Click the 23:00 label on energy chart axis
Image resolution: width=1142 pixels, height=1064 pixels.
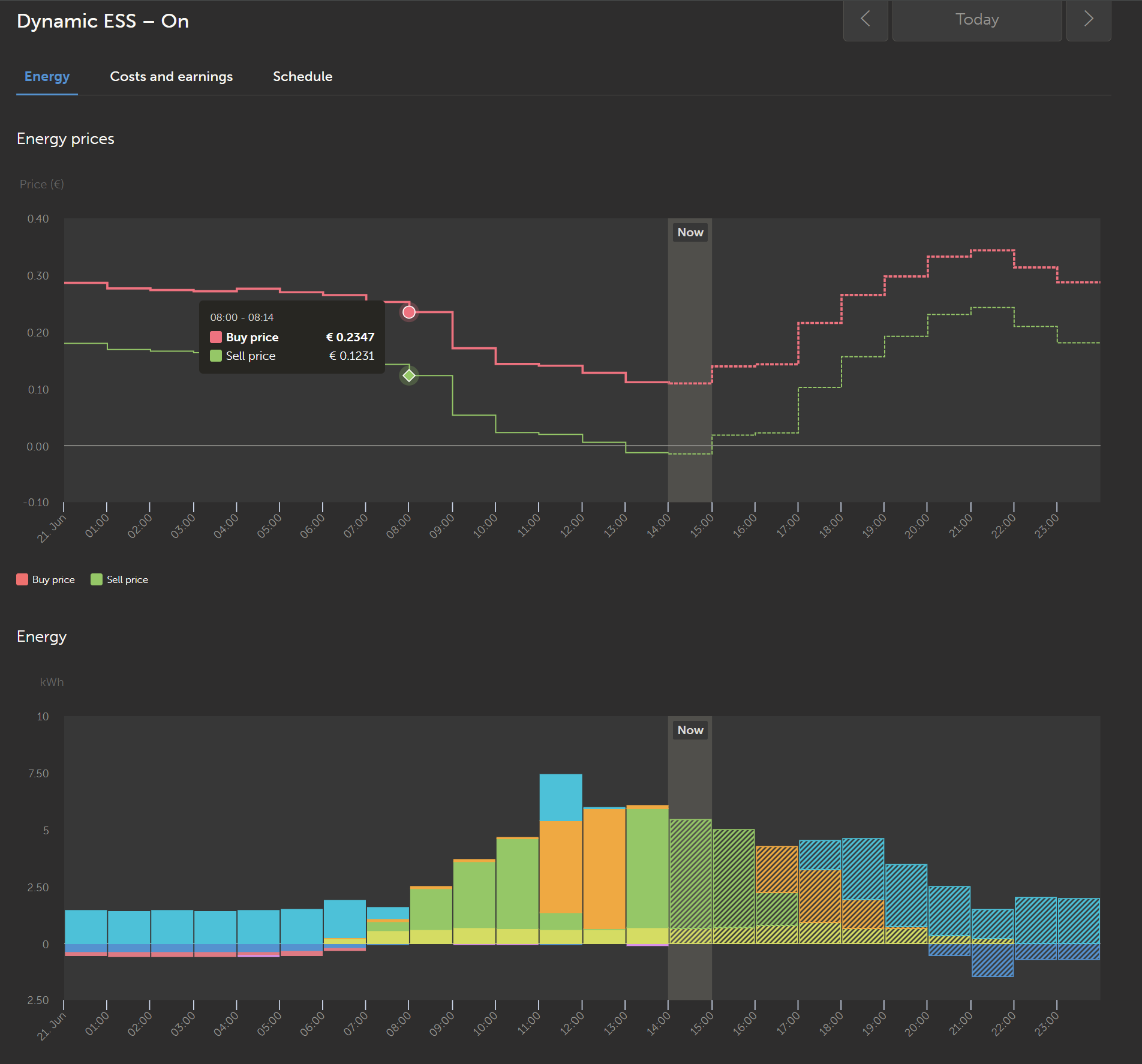coord(1047,1024)
